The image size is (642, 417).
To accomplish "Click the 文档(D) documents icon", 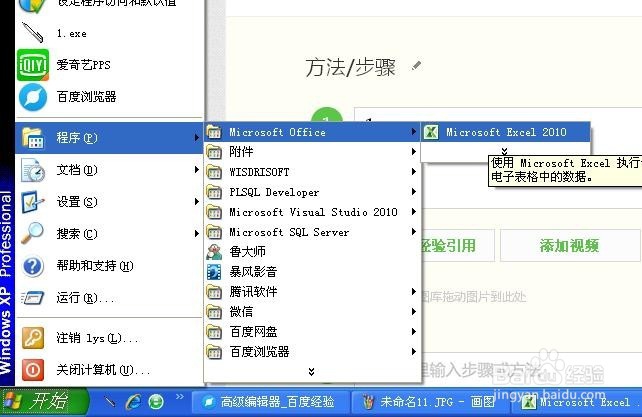I will 33,170.
